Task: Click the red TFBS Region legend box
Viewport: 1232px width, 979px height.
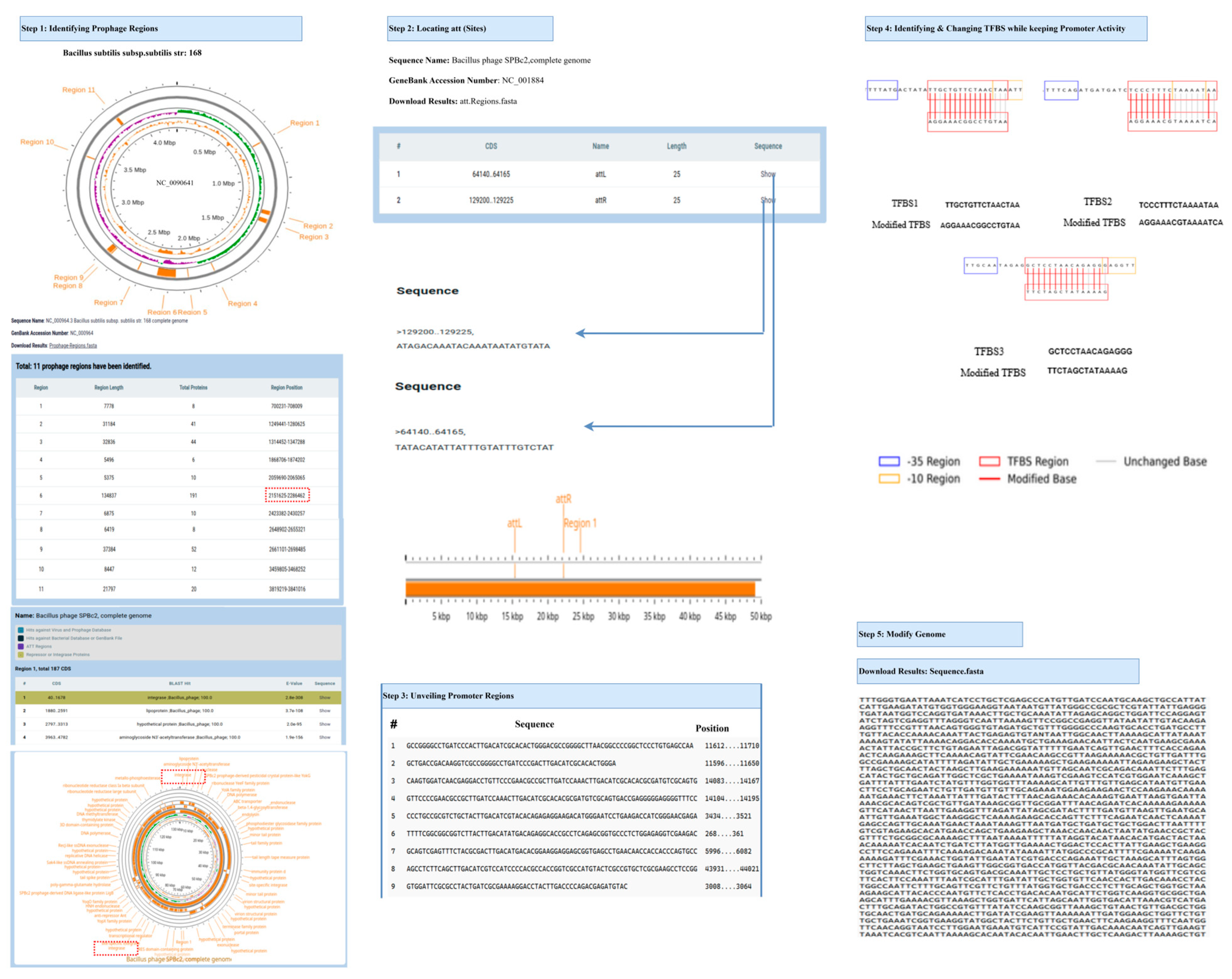Action: pyautogui.click(x=989, y=462)
